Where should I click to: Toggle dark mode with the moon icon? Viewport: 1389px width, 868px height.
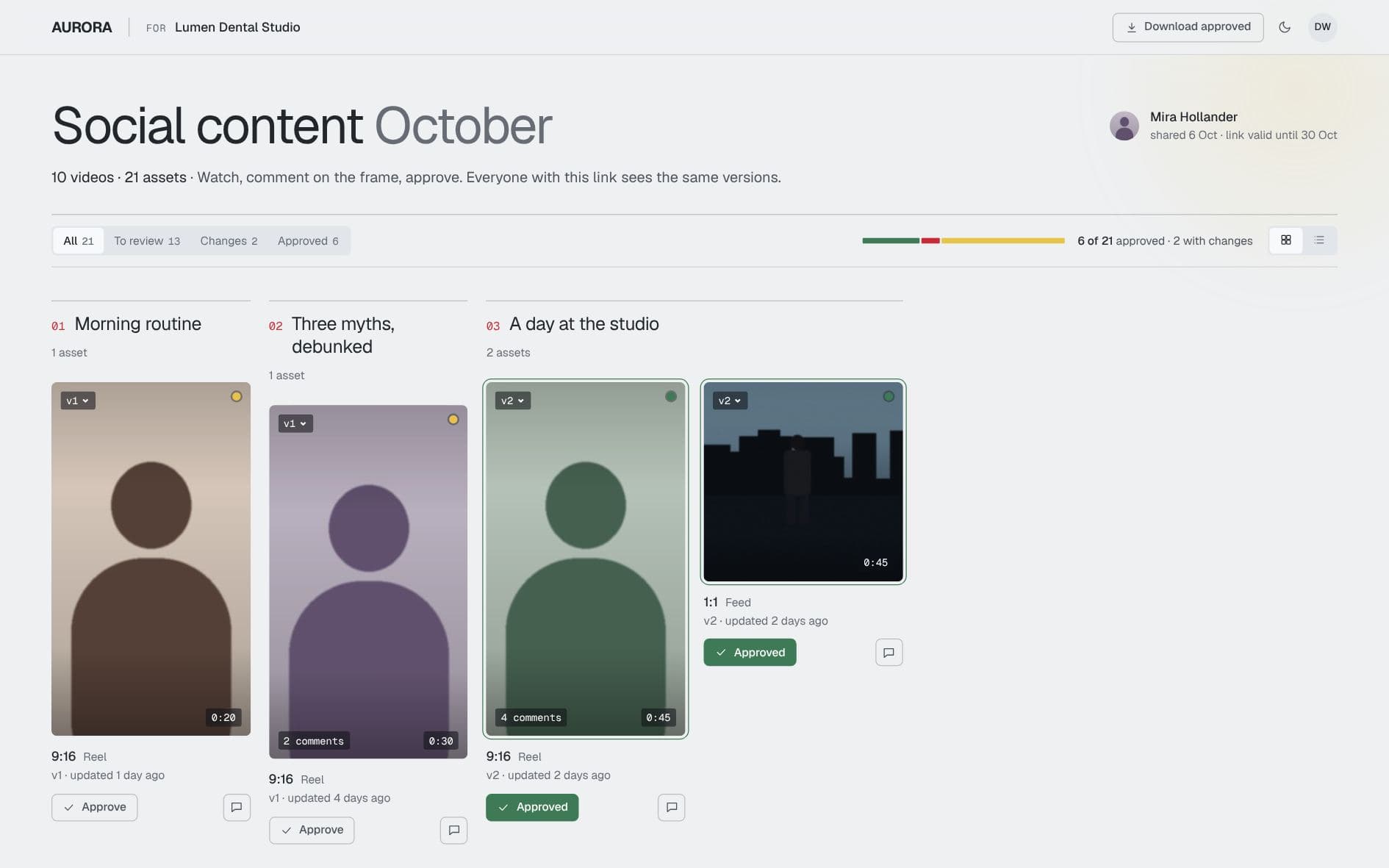coord(1285,27)
